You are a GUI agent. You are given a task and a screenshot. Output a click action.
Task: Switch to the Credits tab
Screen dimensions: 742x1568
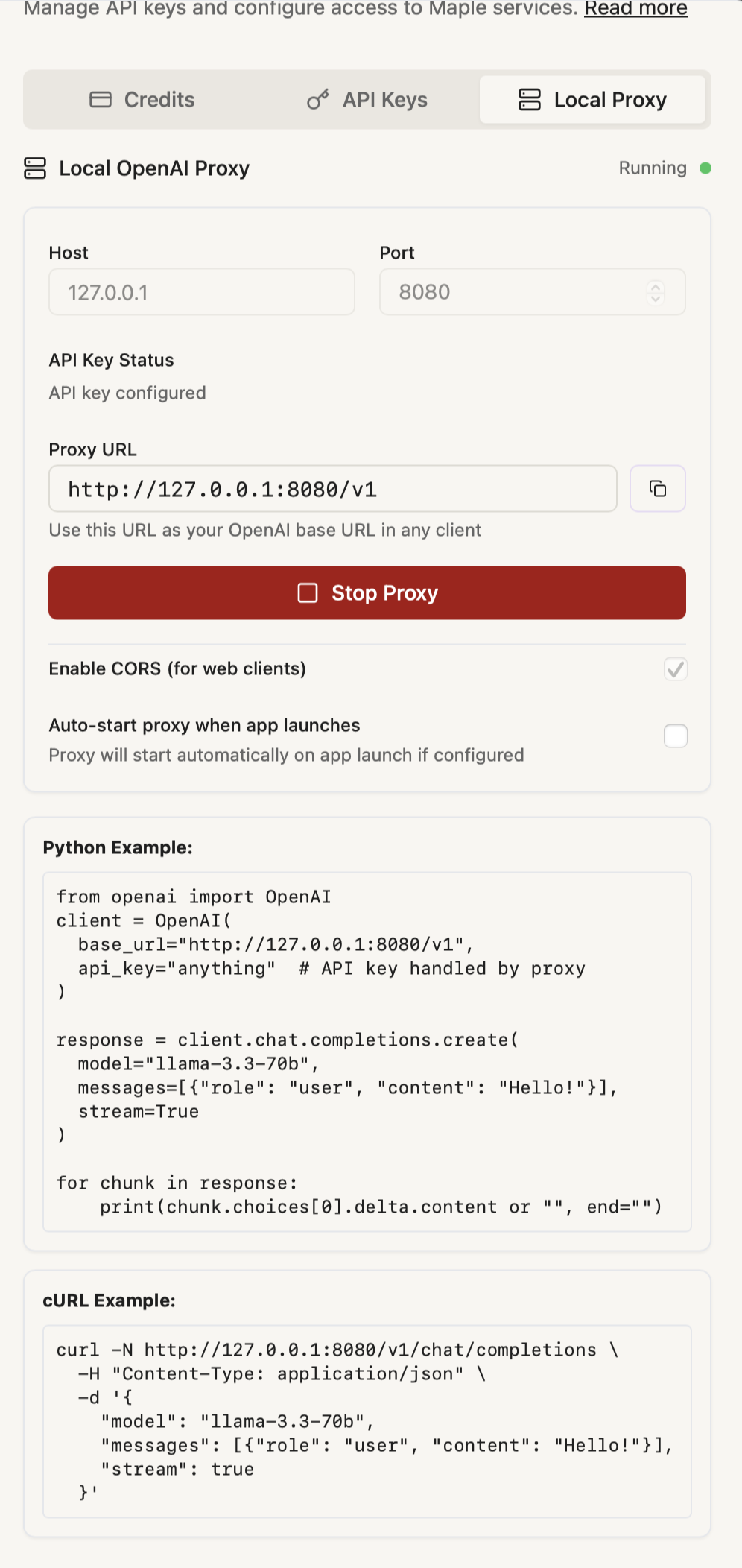[x=142, y=100]
